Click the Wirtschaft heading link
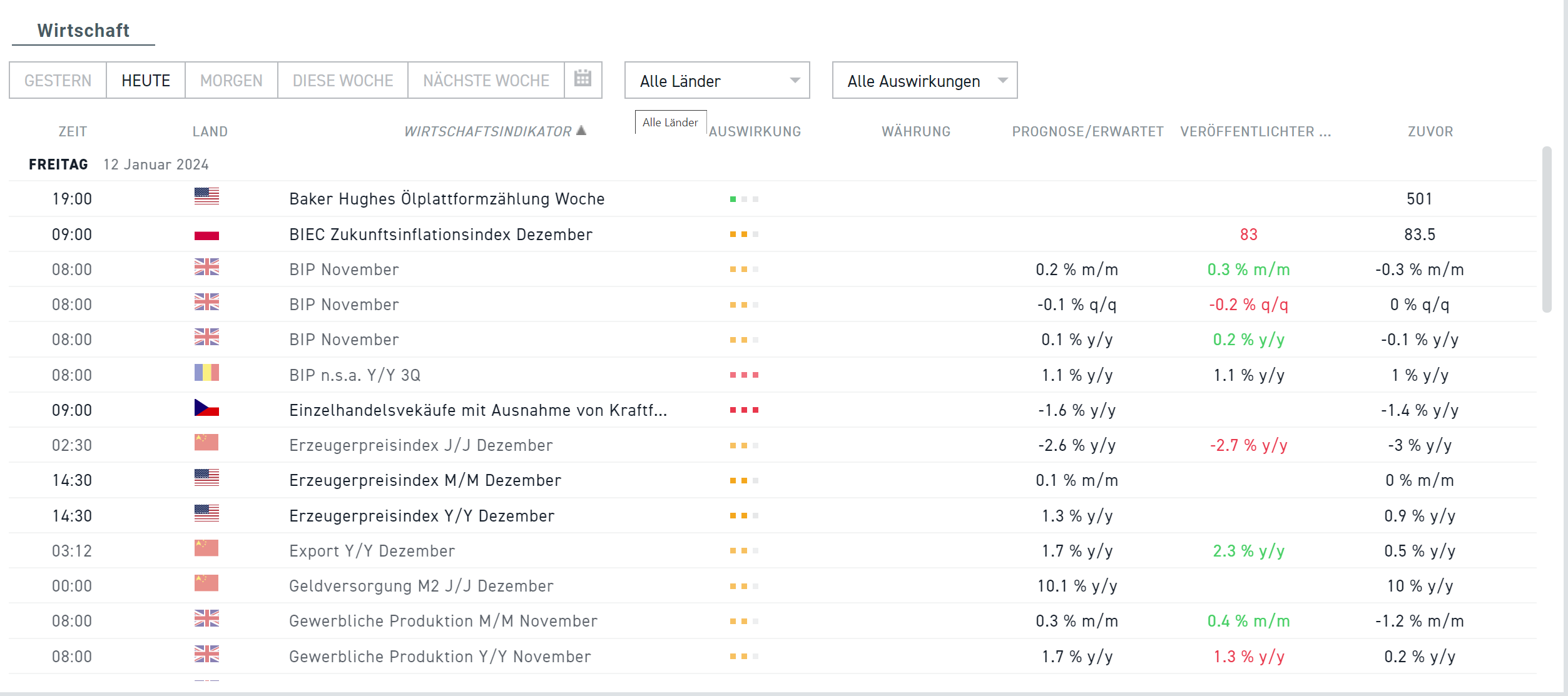 (83, 29)
